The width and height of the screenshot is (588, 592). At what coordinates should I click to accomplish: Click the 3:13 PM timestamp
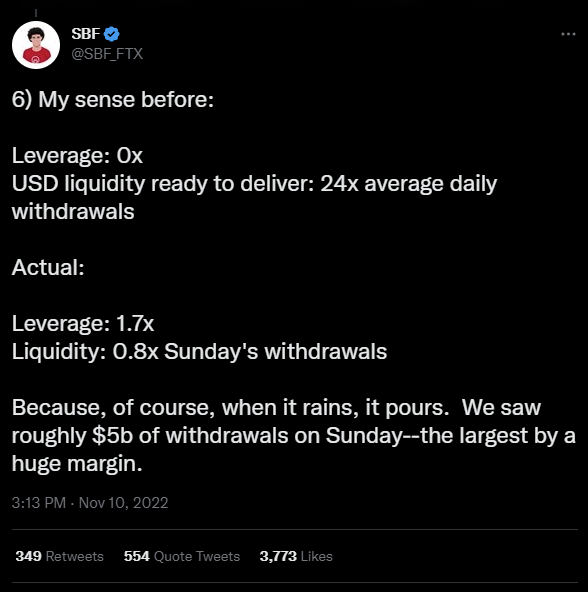[x=39, y=503]
